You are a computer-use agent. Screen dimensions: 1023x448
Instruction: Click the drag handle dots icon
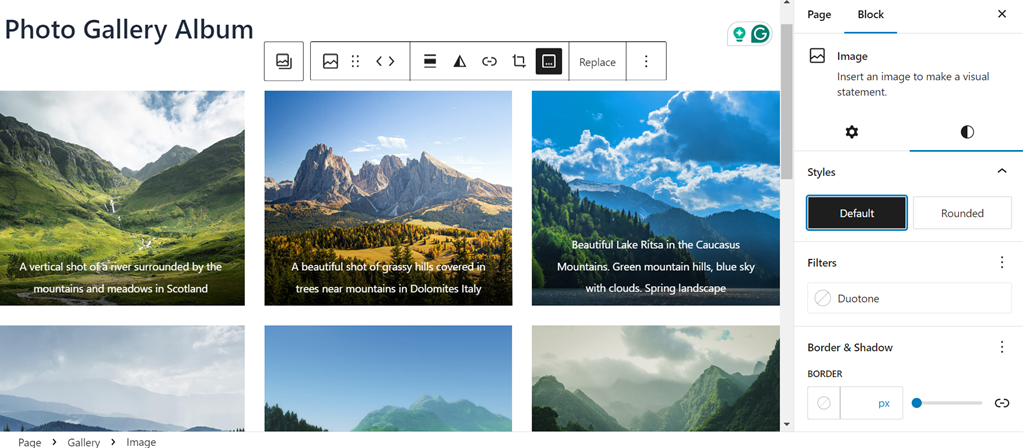(355, 62)
